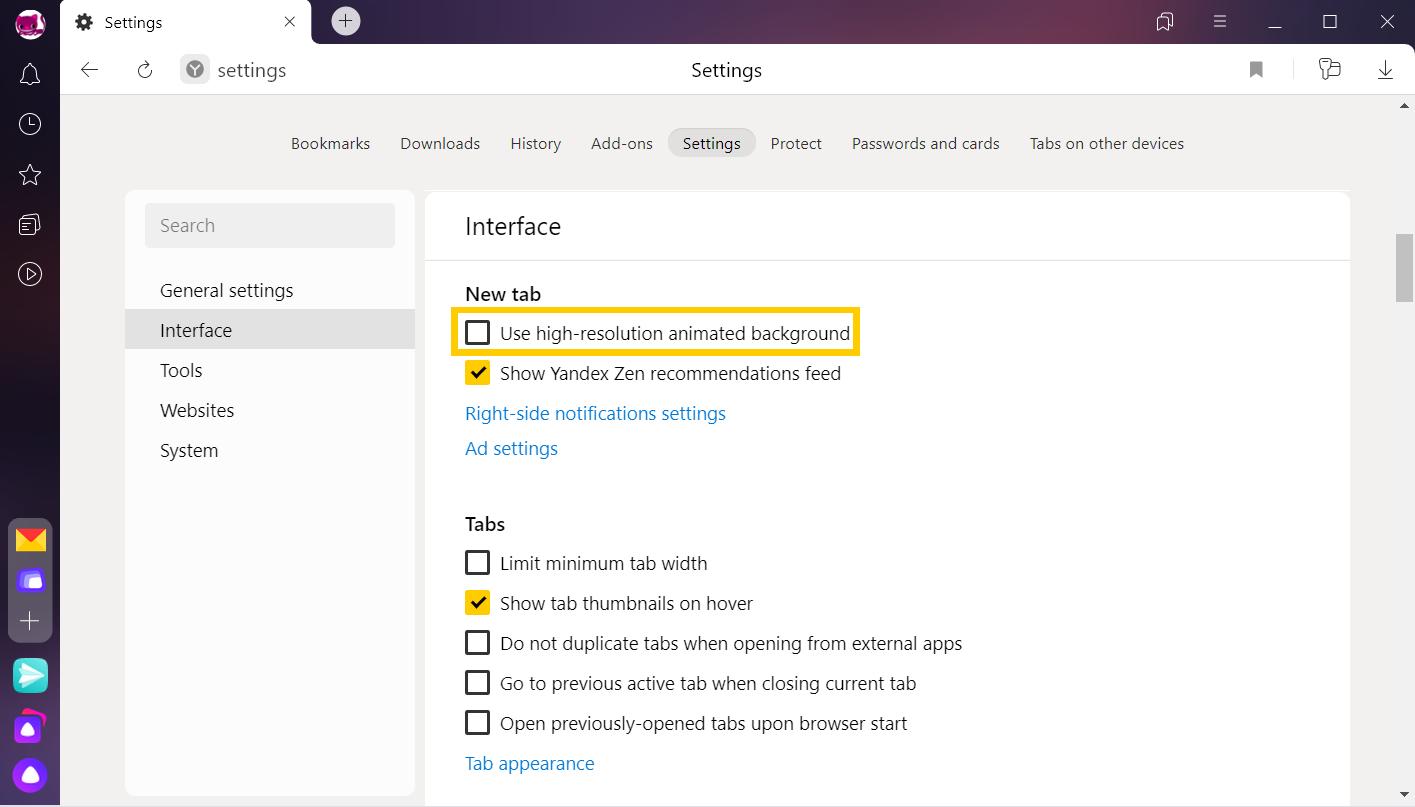Screen dimensions: 1415x807
Task: Switch to the History section
Action: click(535, 143)
